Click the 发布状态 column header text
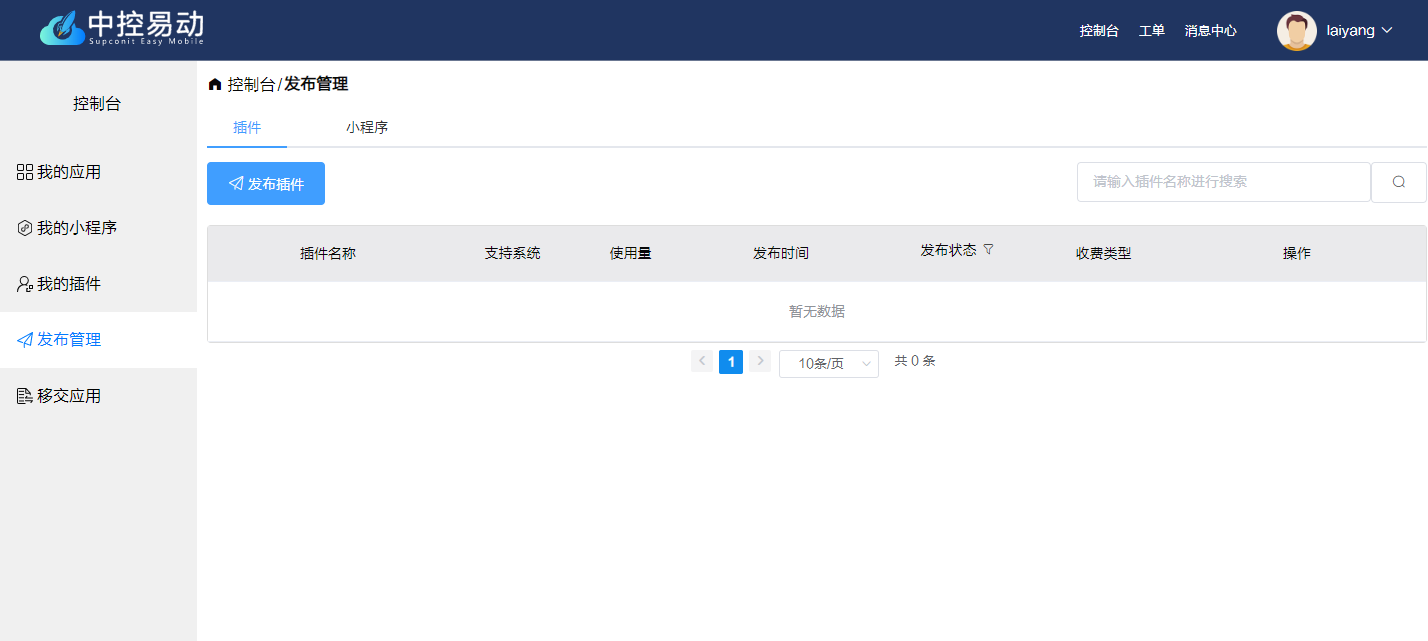The height and width of the screenshot is (641, 1428). tap(948, 250)
